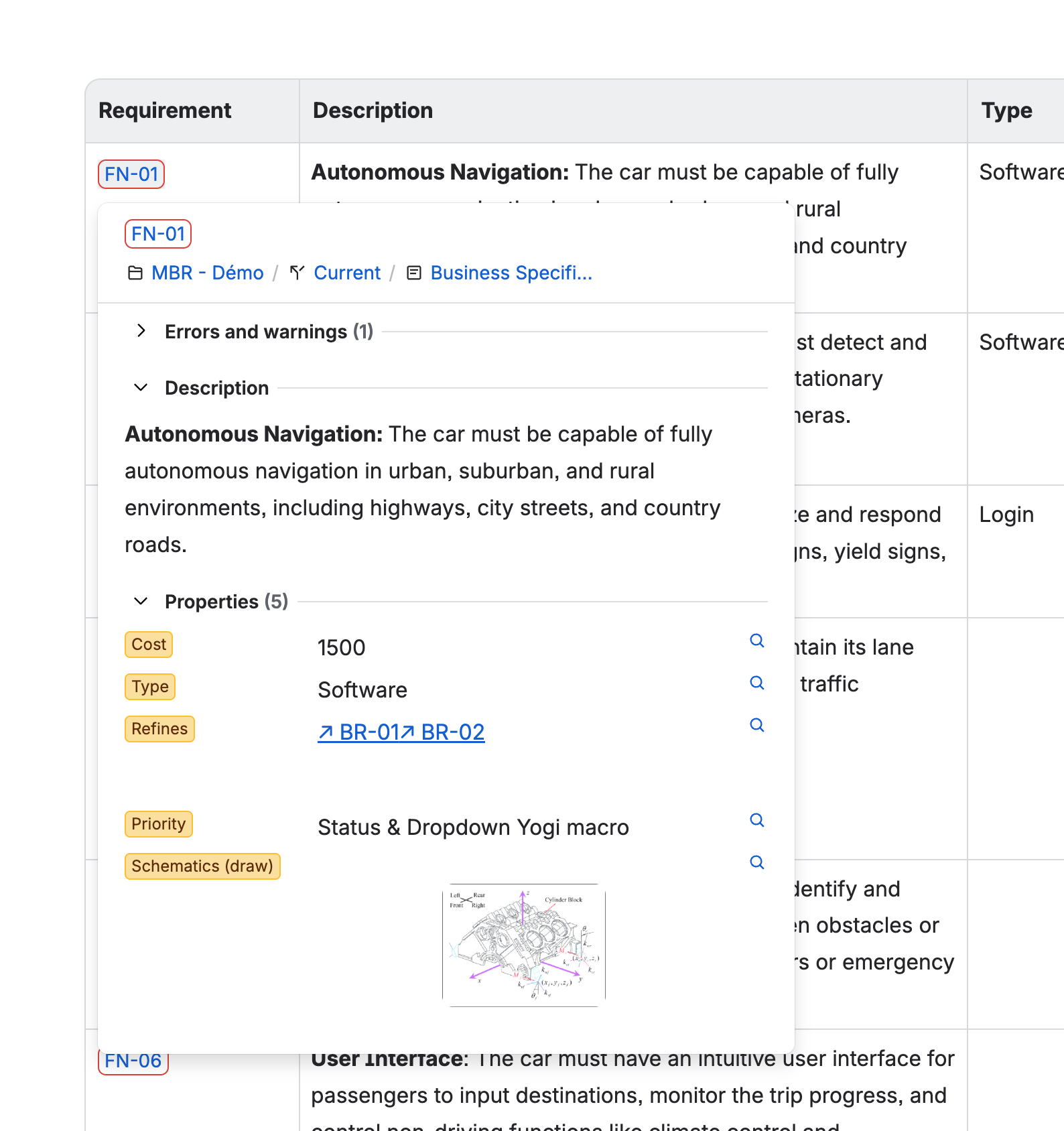Click the branch icon before Current
1064x1131 pixels.
(x=297, y=273)
